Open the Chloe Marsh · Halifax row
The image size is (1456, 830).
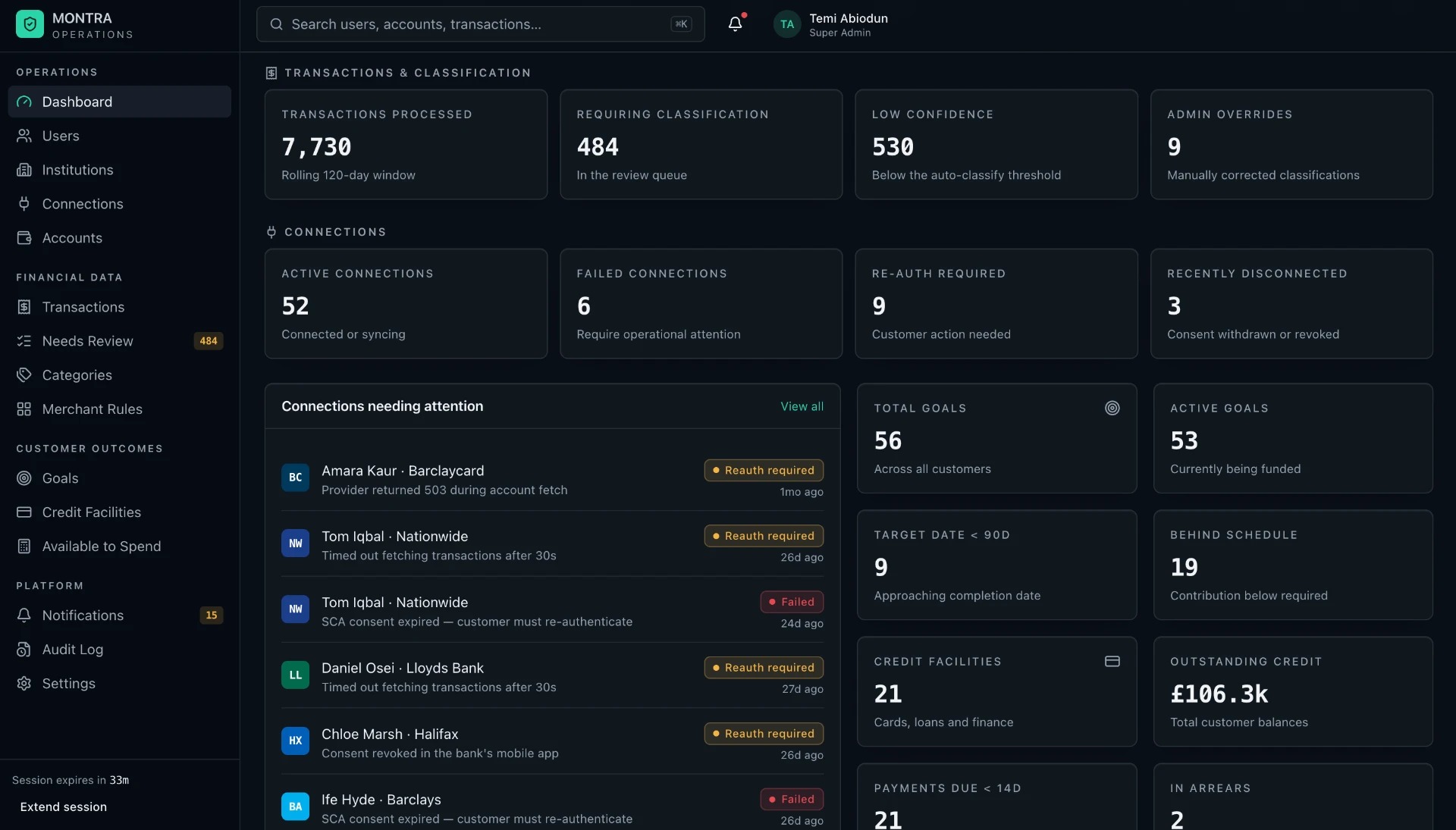point(552,742)
